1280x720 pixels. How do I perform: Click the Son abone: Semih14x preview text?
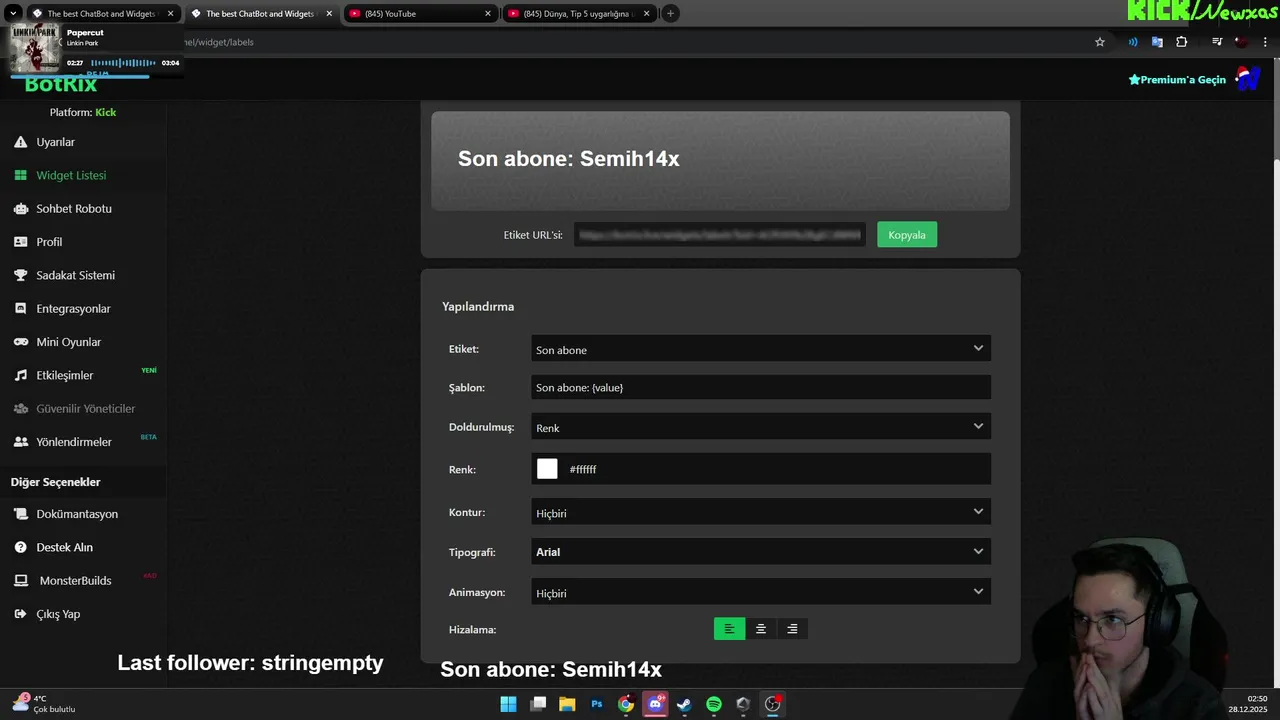(568, 159)
